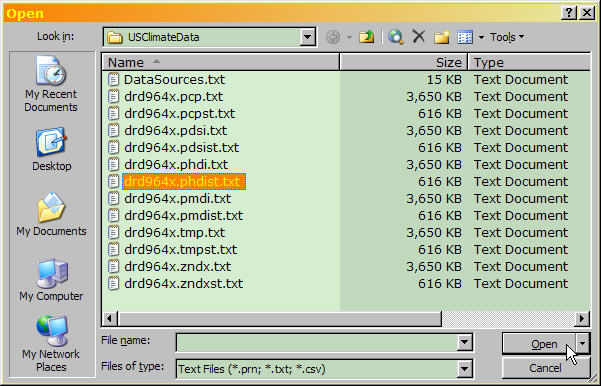Click in the File name input field
This screenshot has width=601, height=386.
pos(317,342)
